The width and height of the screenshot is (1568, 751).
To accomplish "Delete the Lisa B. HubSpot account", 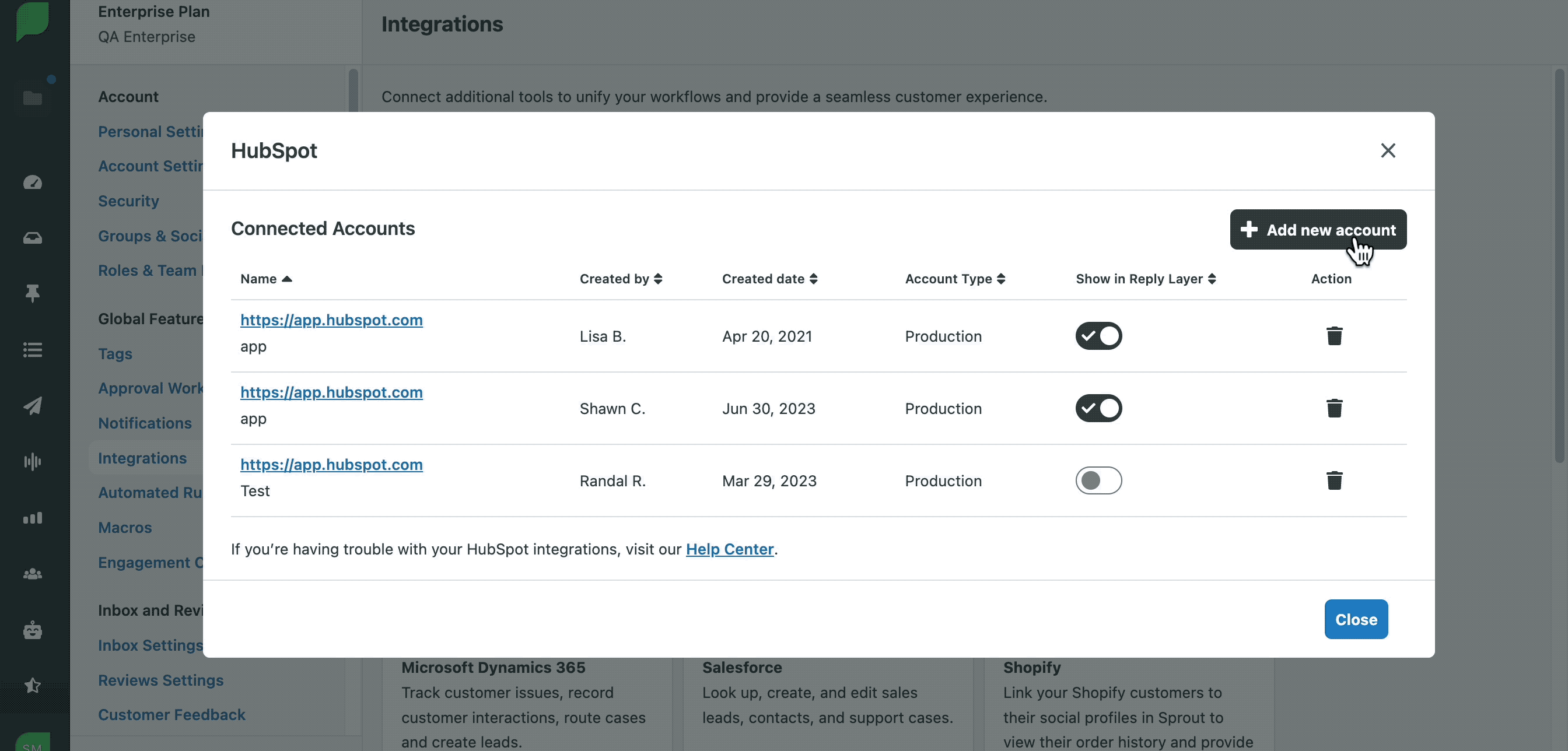I will (x=1333, y=336).
